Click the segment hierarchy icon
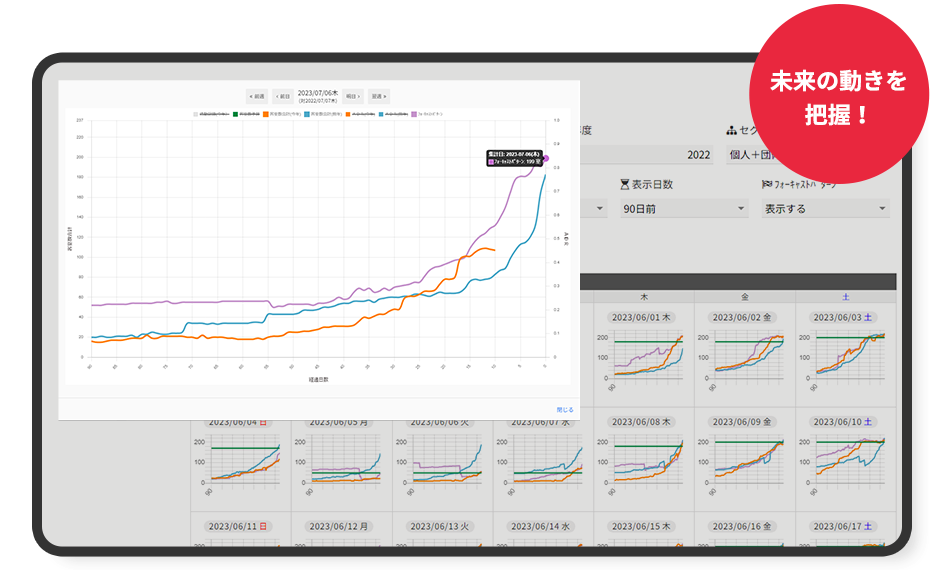 [x=732, y=131]
